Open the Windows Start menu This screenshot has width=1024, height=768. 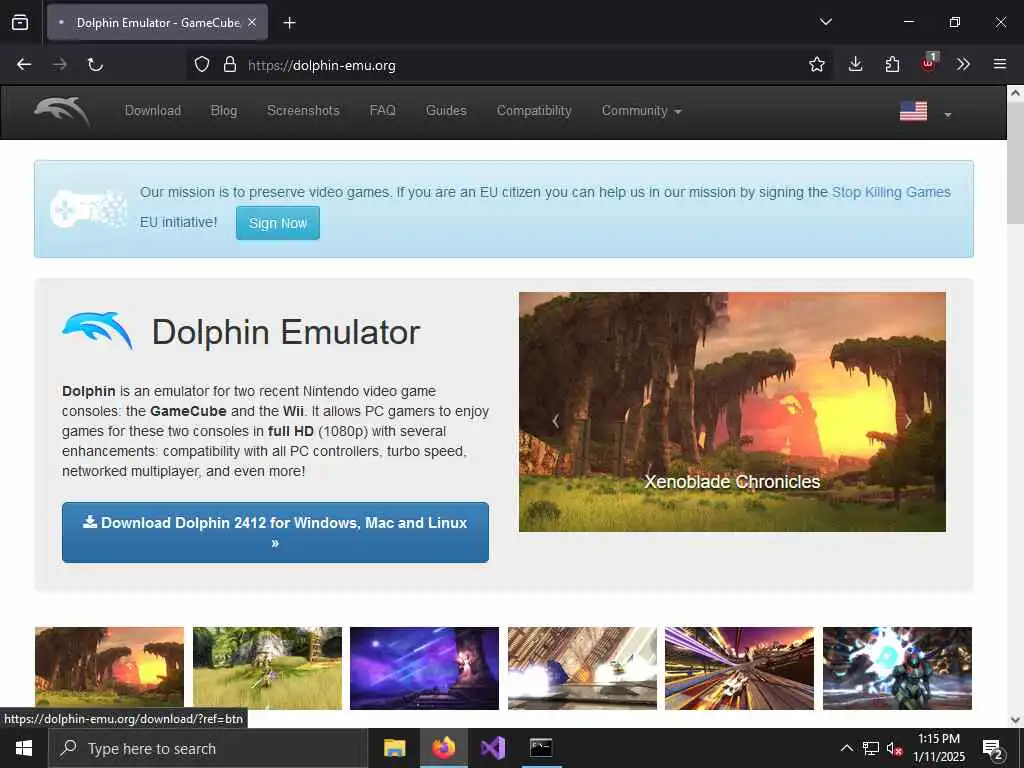pos(24,748)
